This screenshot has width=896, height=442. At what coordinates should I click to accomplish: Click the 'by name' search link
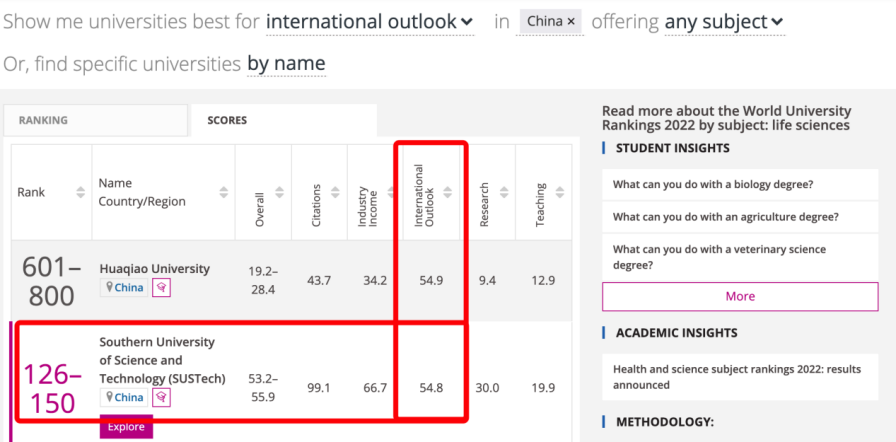pyautogui.click(x=286, y=63)
